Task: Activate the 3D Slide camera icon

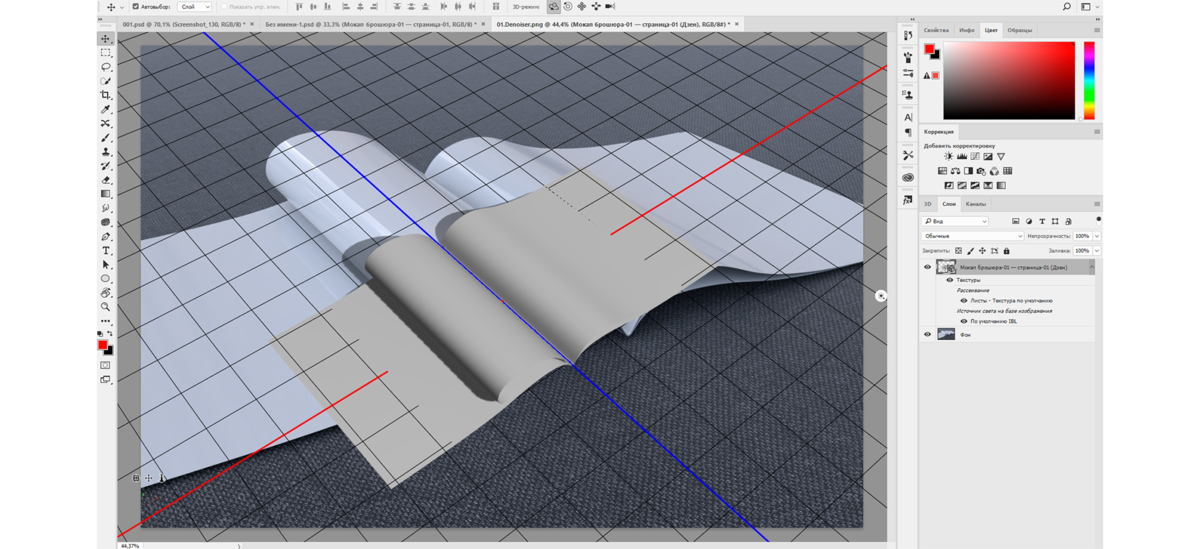Action: pyautogui.click(x=596, y=6)
